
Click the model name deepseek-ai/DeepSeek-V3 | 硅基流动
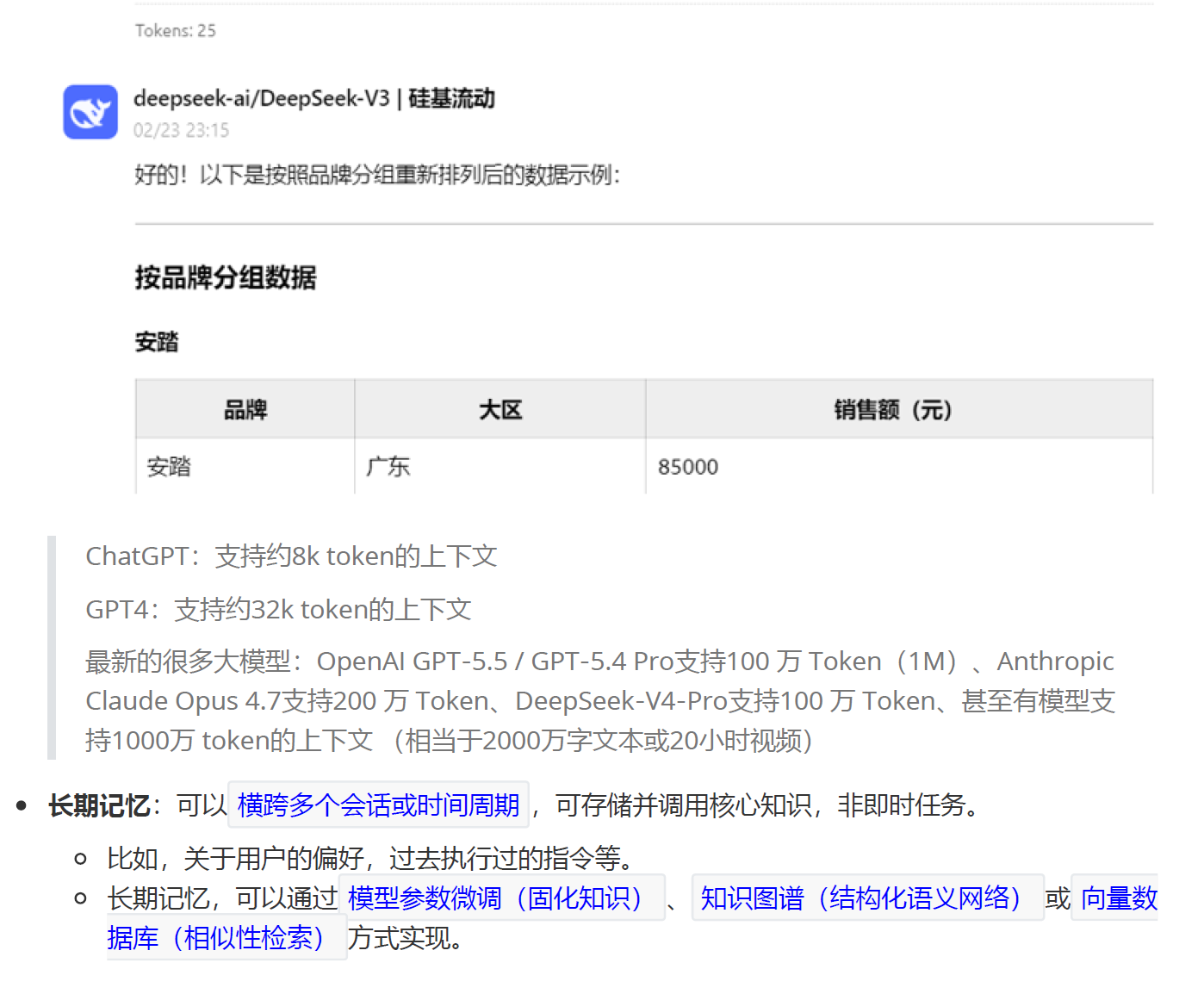(314, 98)
